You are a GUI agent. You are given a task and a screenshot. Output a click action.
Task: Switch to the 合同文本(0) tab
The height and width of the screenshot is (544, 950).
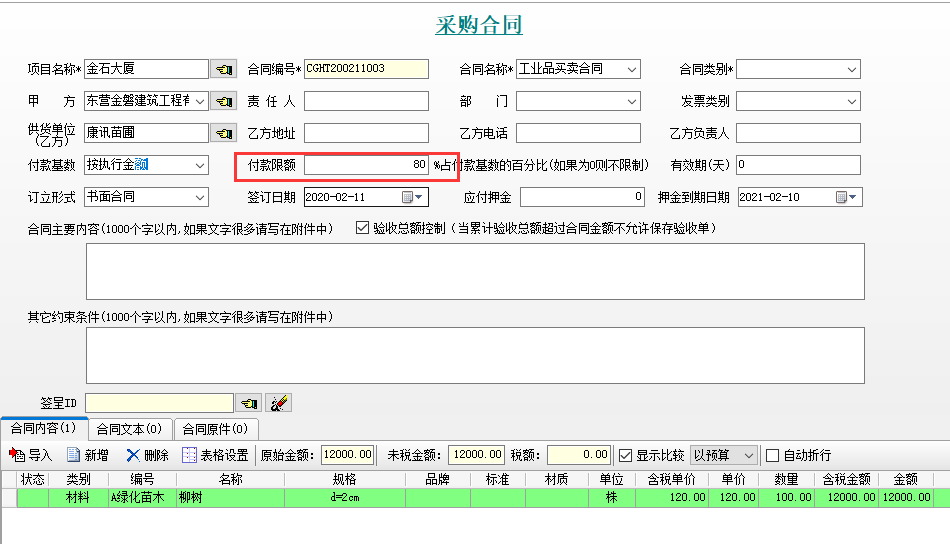point(129,429)
